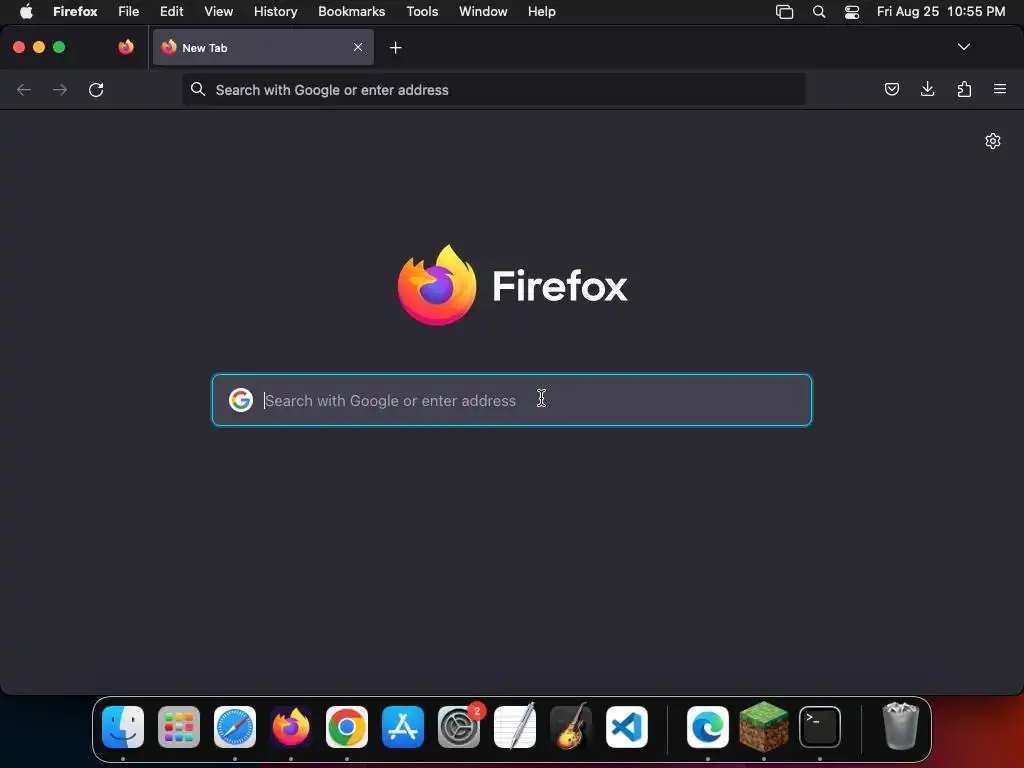Open the Extensions puzzle icon

(x=964, y=89)
